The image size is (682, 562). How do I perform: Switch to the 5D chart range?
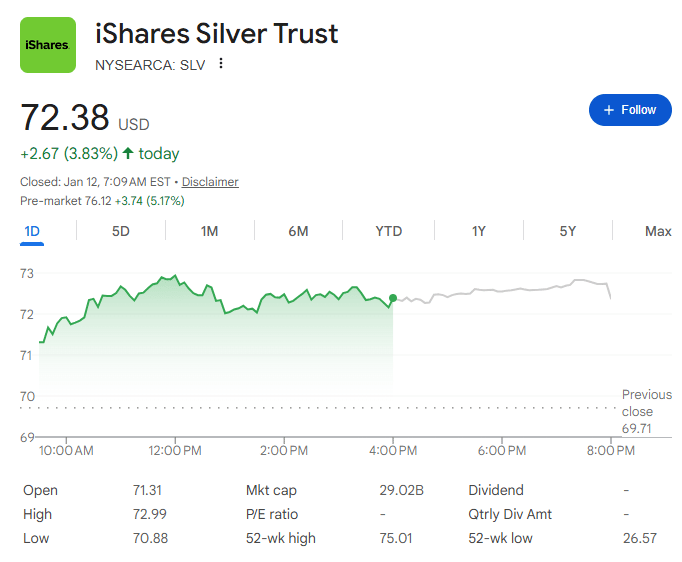point(120,231)
